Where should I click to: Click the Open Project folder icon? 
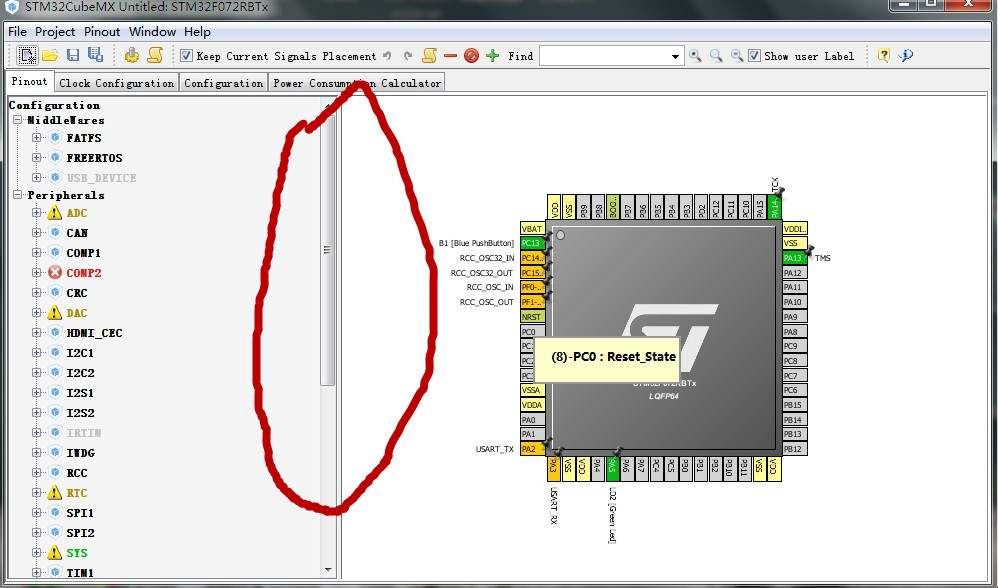pos(50,56)
